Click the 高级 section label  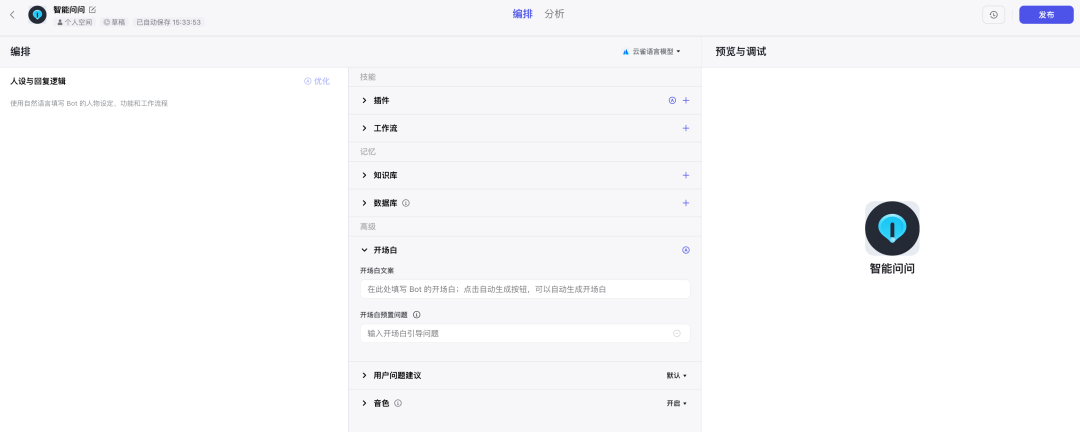tap(368, 227)
